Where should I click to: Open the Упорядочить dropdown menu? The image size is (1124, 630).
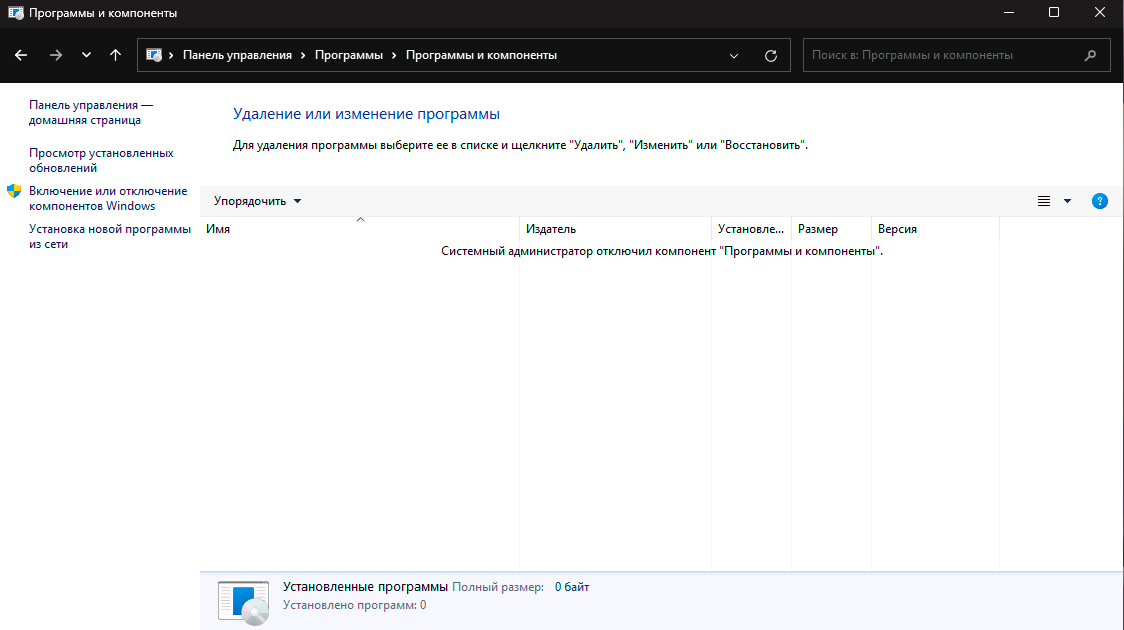coord(257,201)
